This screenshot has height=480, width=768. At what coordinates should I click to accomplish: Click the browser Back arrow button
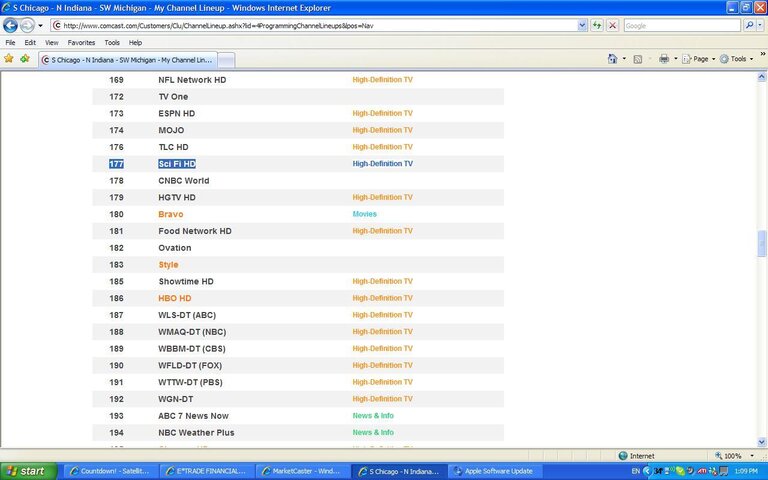tap(10, 25)
